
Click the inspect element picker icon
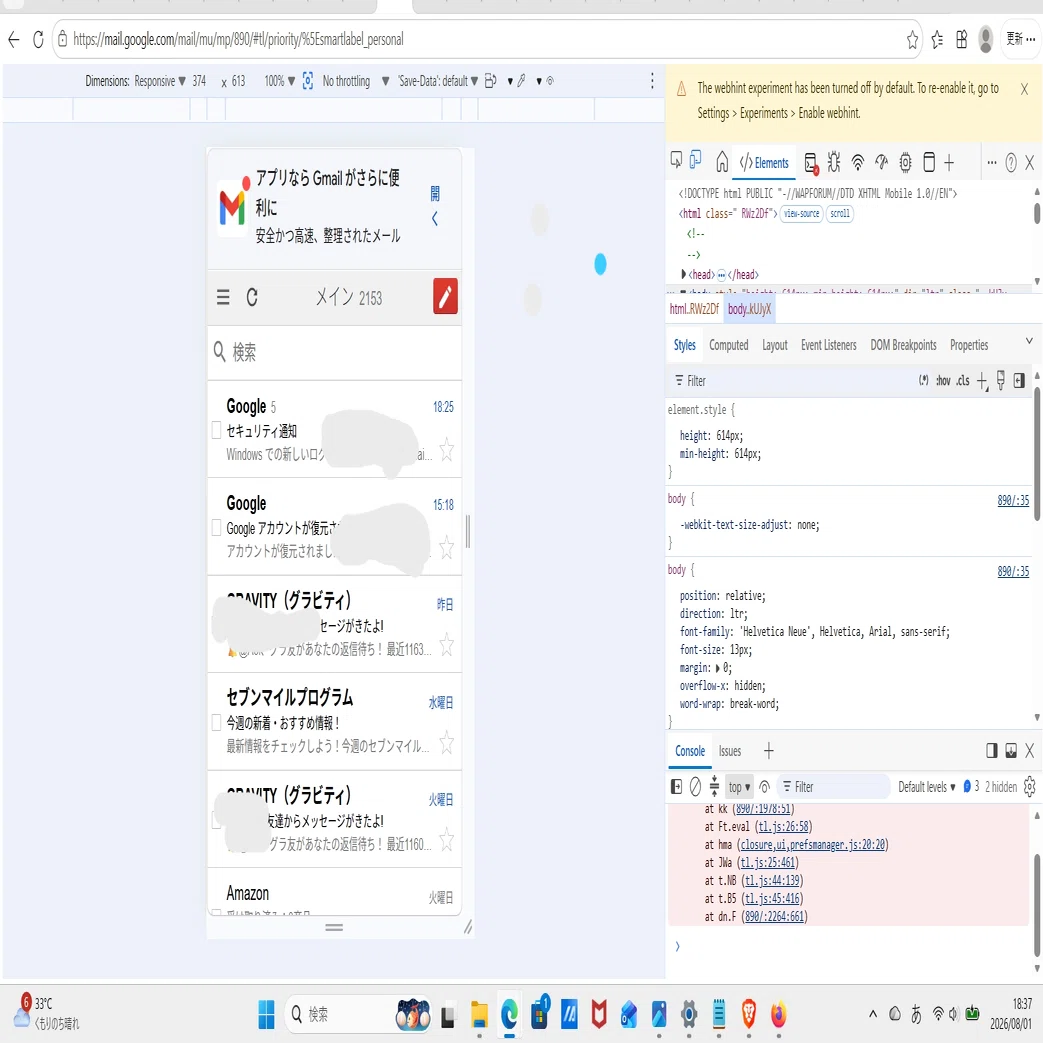pos(676,160)
